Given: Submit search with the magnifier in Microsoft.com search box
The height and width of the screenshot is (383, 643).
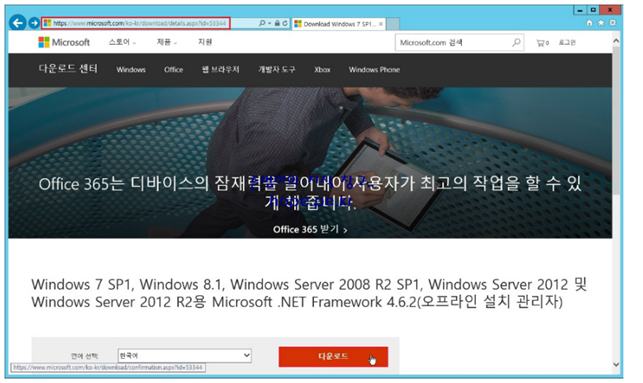Looking at the screenshot, I should click(x=516, y=42).
